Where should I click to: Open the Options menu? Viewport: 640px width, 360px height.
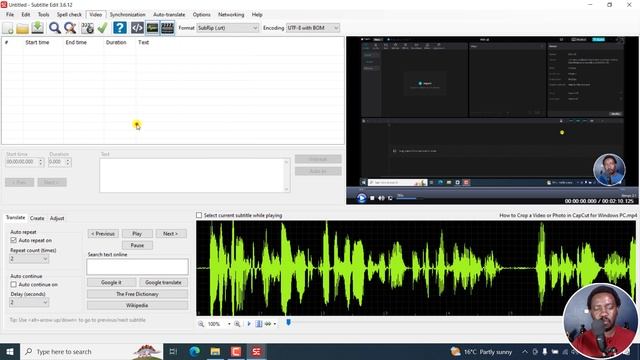202,14
